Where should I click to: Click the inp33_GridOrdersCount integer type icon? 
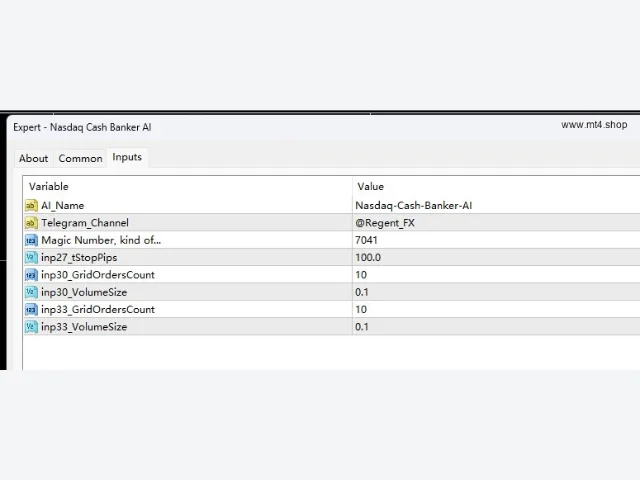coord(31,310)
